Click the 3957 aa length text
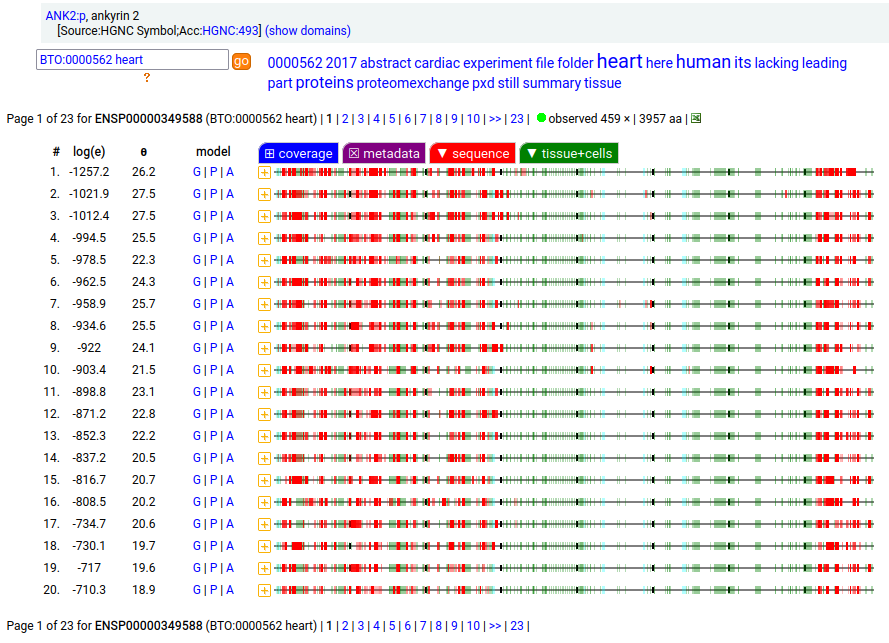This screenshot has width=889, height=643. point(660,119)
